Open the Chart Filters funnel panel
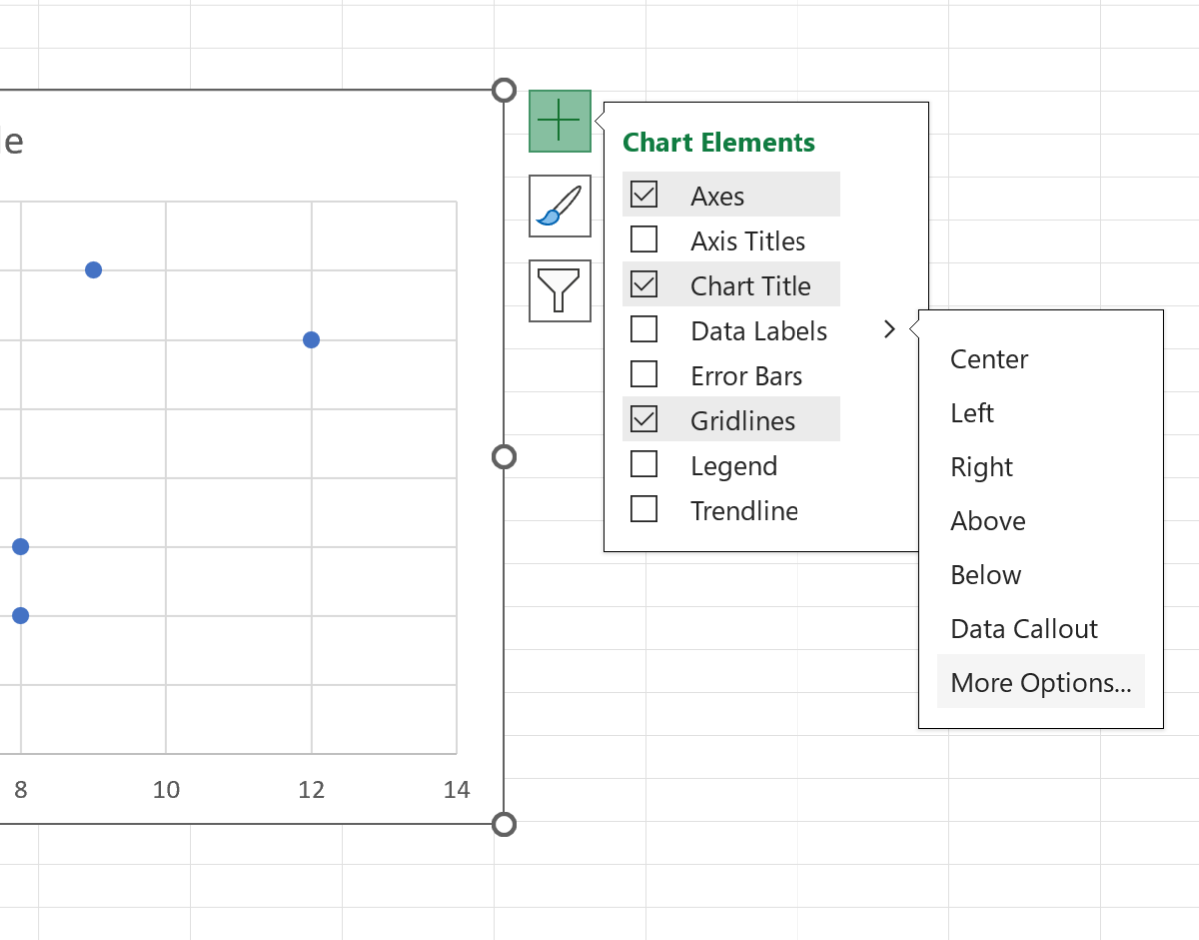Viewport: 1199px width, 940px height. [559, 291]
